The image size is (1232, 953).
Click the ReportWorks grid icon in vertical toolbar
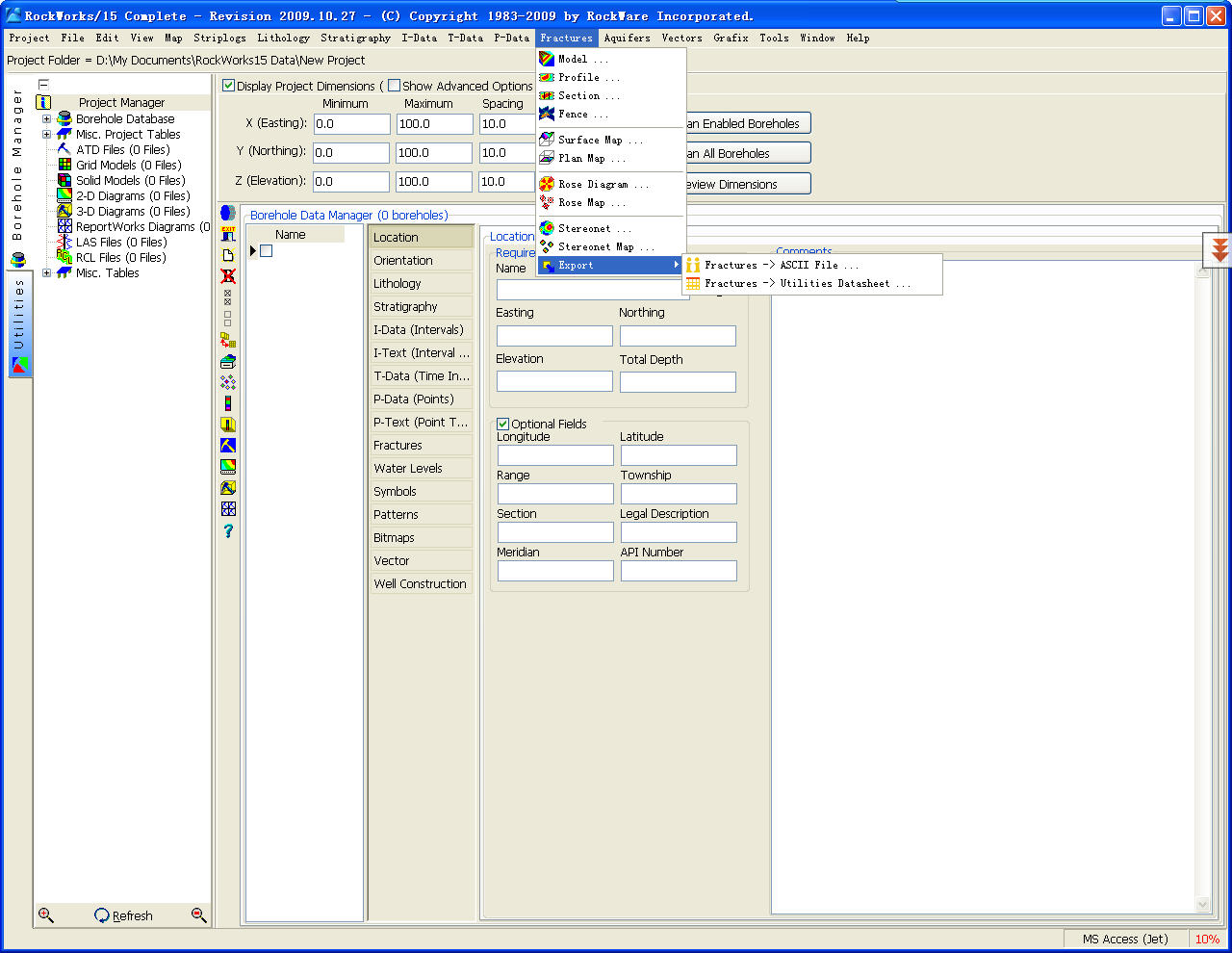(x=228, y=509)
